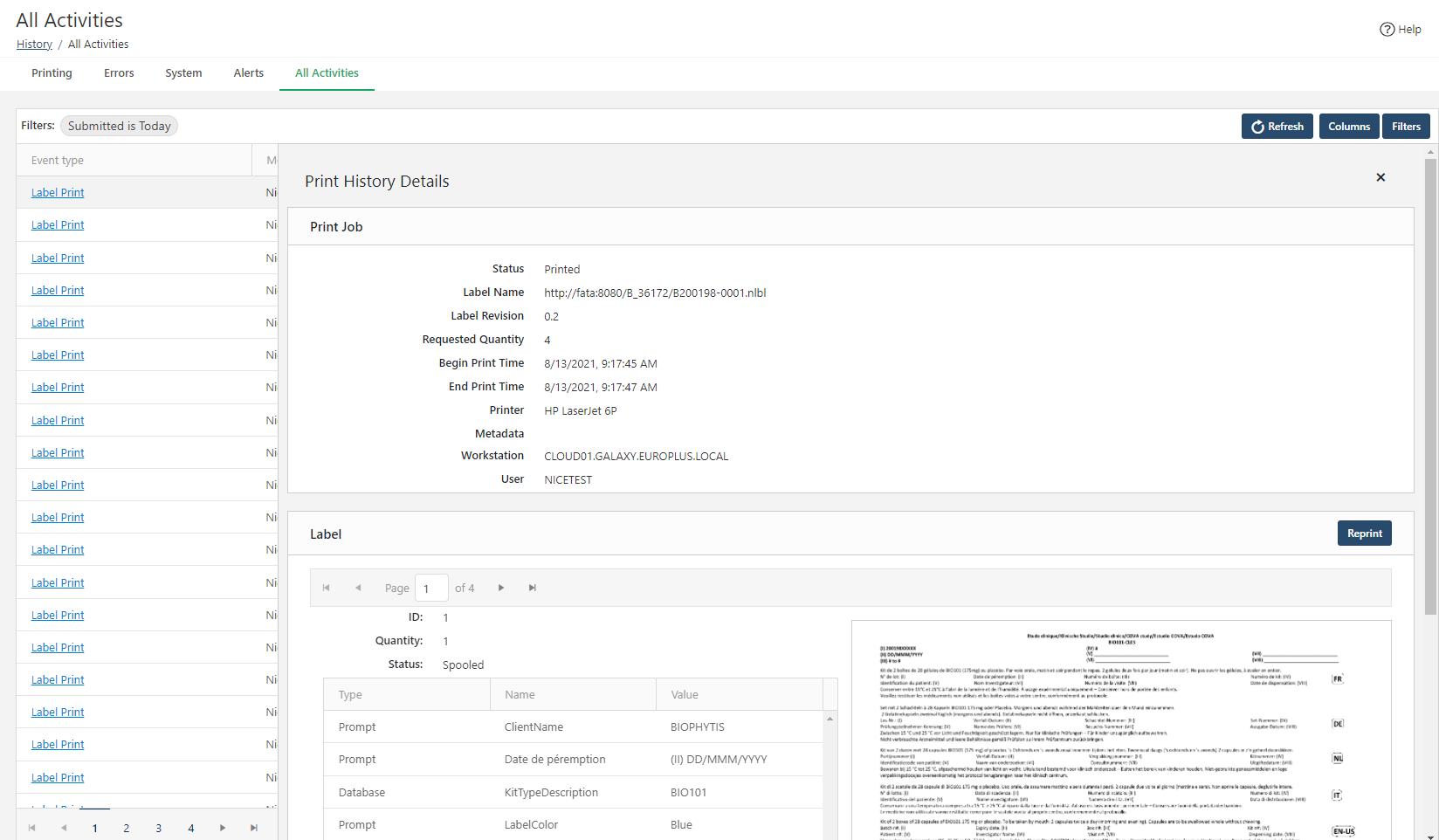Follow the History breadcrumb link
This screenshot has height=840, width=1439.
coord(34,45)
